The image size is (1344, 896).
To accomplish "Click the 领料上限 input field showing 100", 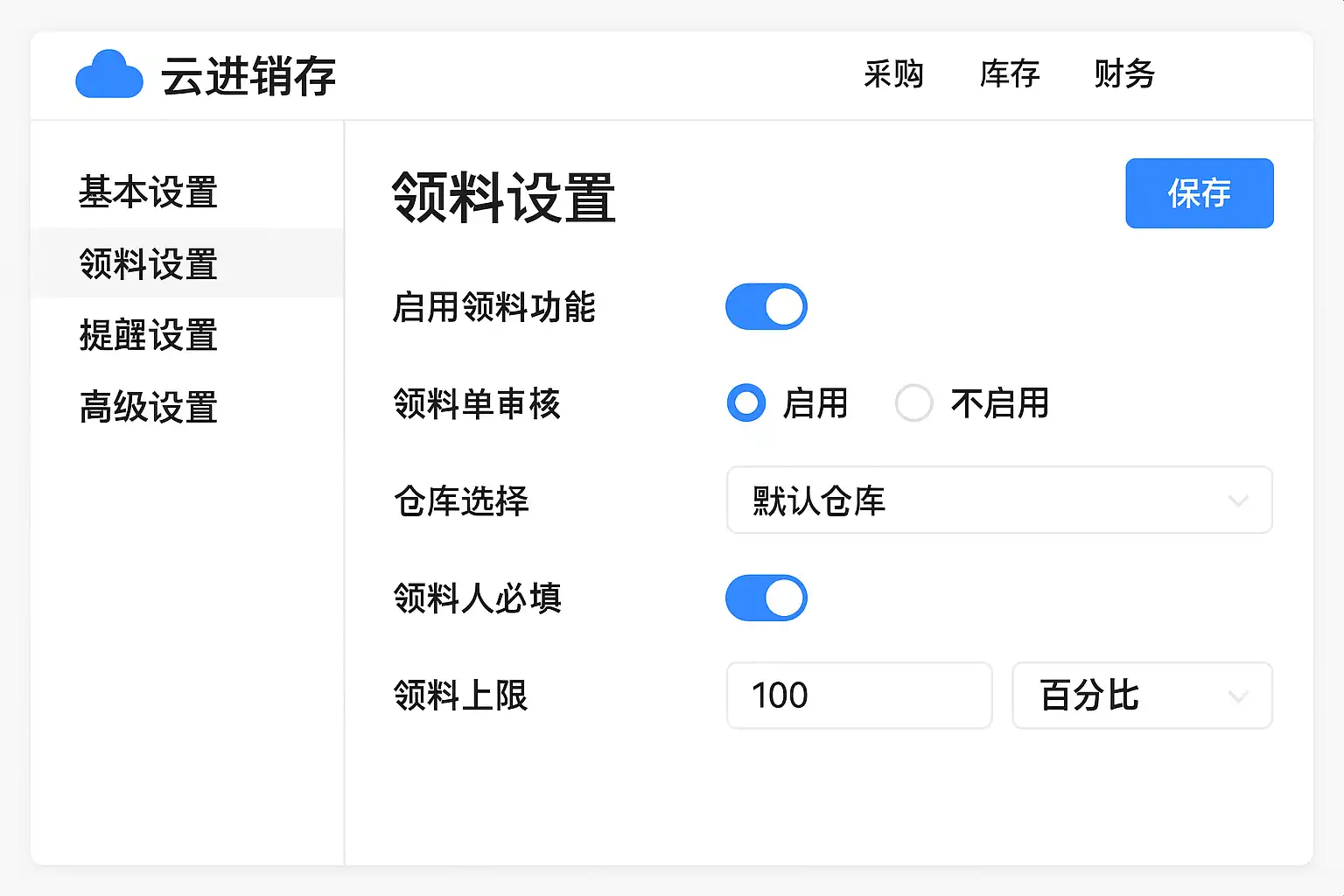I will click(x=859, y=696).
